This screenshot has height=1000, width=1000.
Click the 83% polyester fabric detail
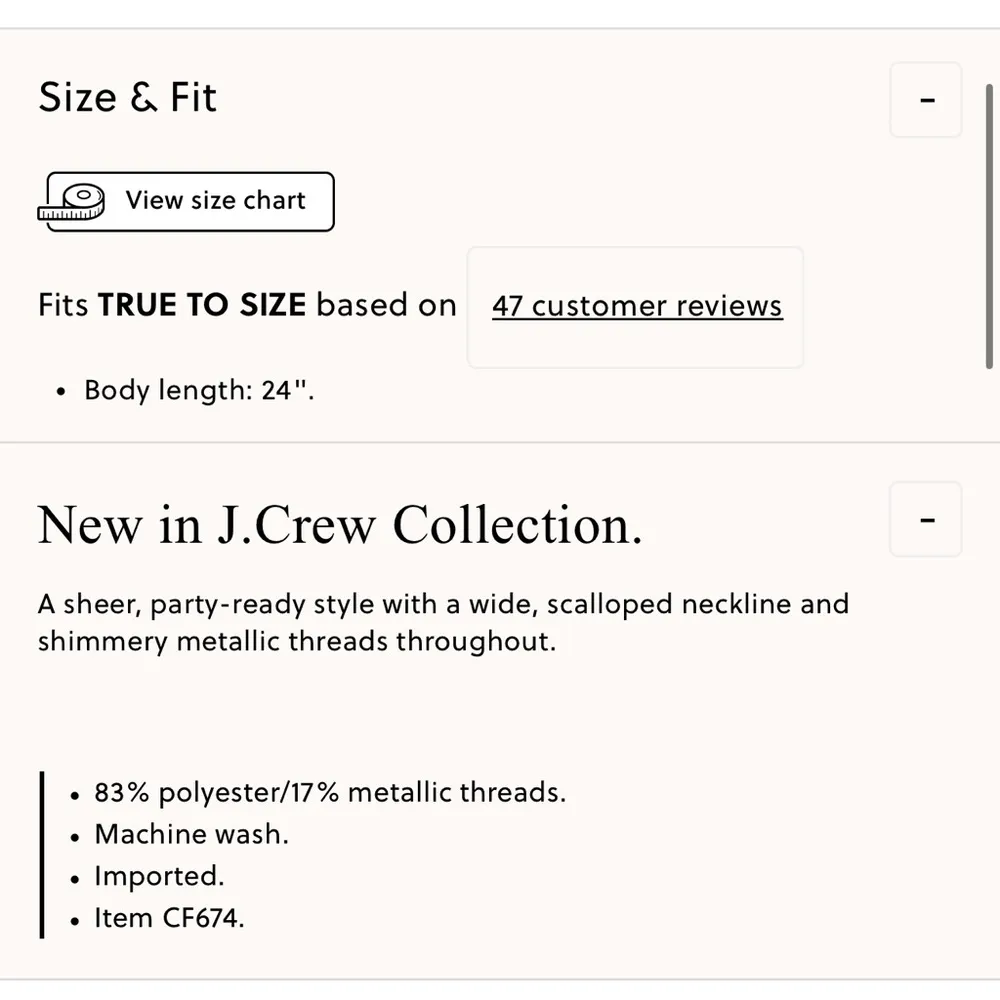pyautogui.click(x=329, y=792)
